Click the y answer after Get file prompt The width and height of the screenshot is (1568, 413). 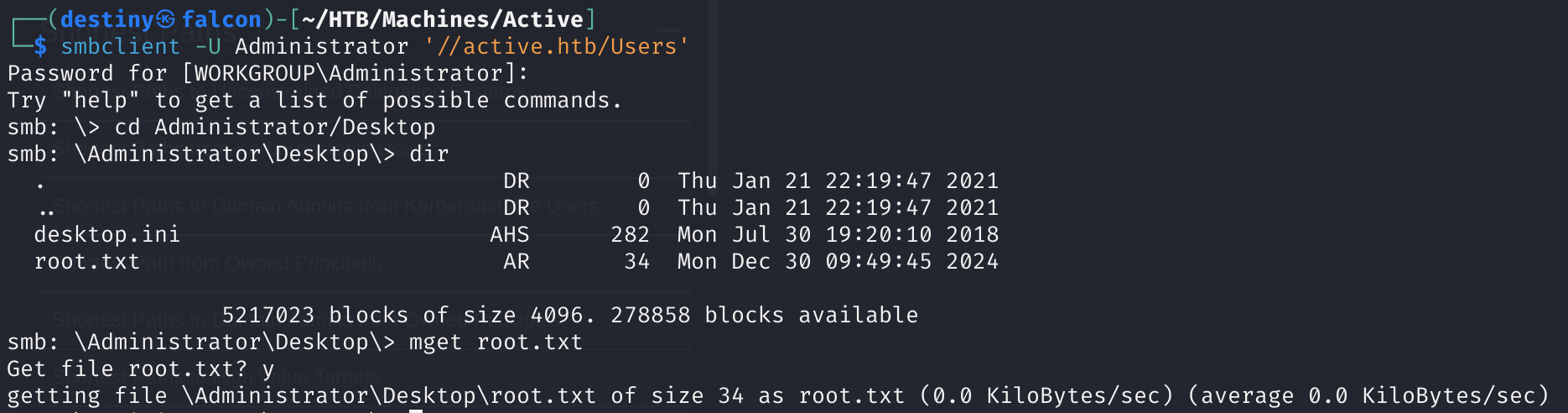(267, 369)
